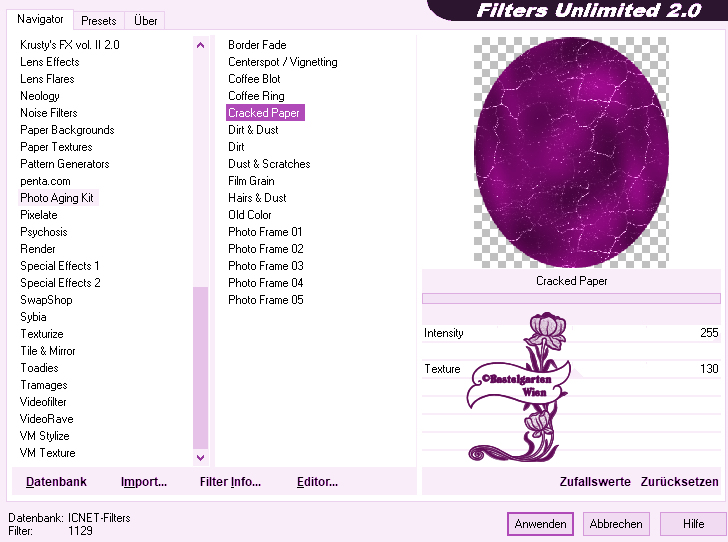Click the category list scroll down arrow
The height and width of the screenshot is (542, 728).
pos(201,457)
